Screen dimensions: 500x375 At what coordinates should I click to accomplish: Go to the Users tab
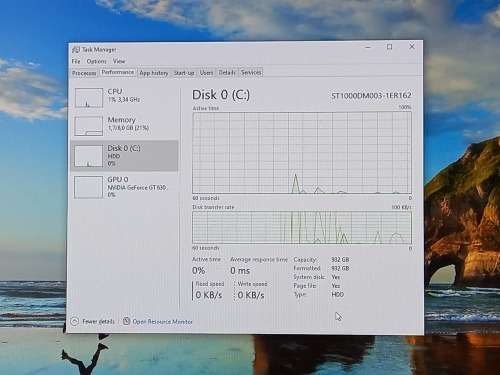pyautogui.click(x=206, y=72)
